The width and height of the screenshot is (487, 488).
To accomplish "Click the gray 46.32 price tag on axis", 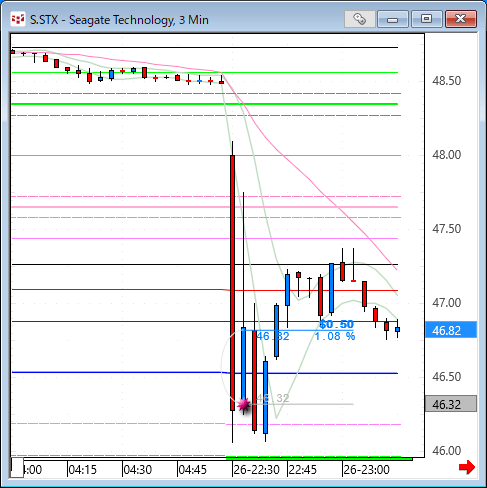I will [x=451, y=404].
